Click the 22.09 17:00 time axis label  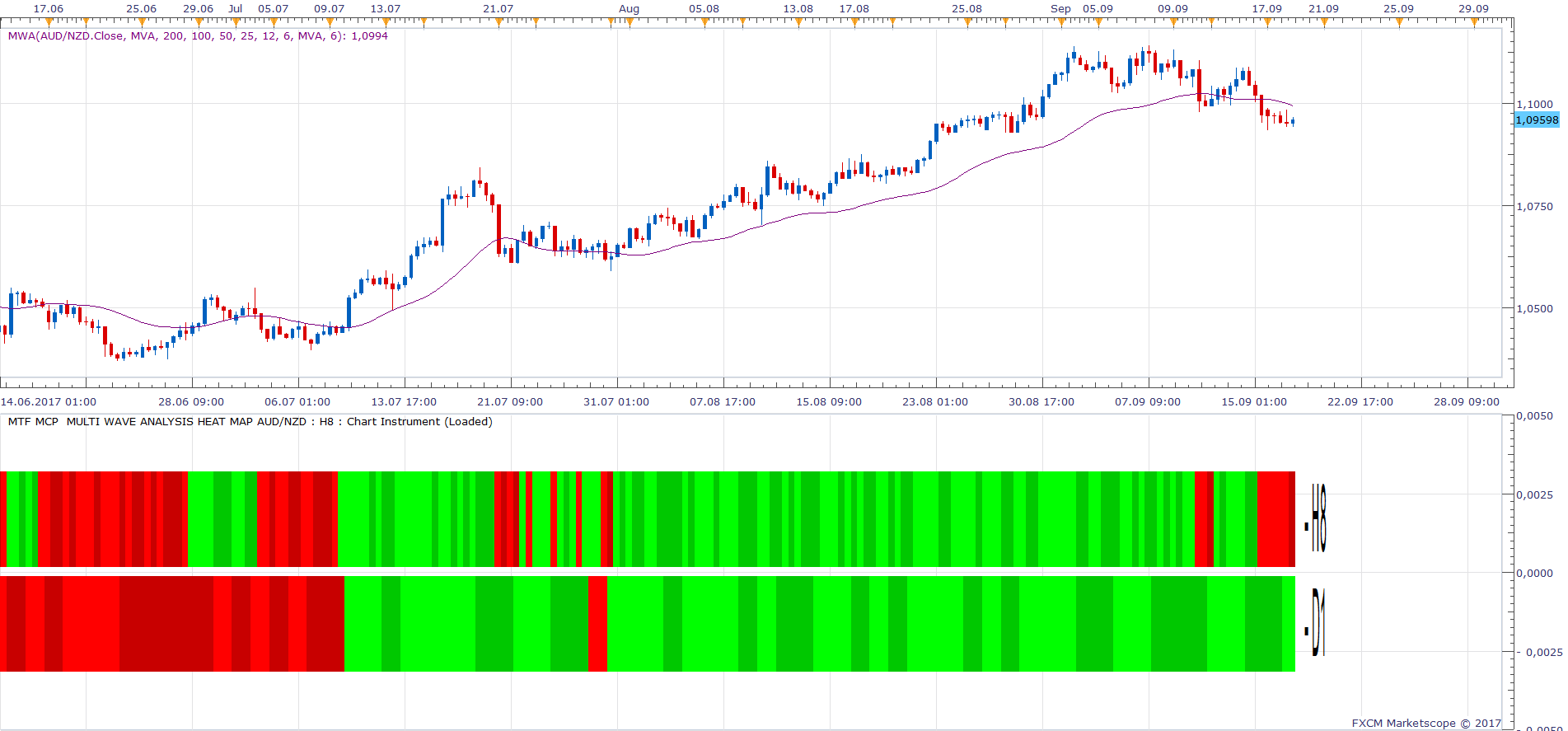click(1360, 402)
